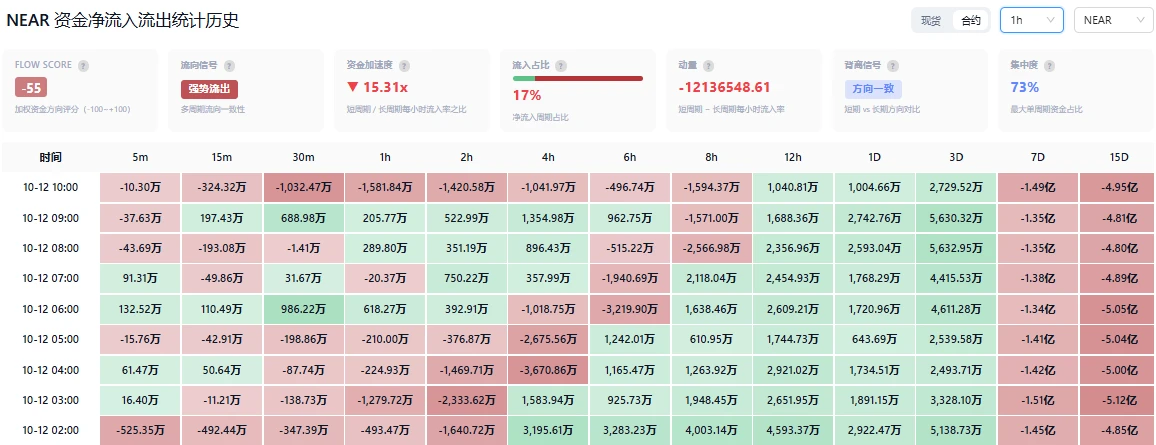Select the 10-12 10:00 time row label
This screenshot has width=1156, height=445.
pyautogui.click(x=50, y=187)
